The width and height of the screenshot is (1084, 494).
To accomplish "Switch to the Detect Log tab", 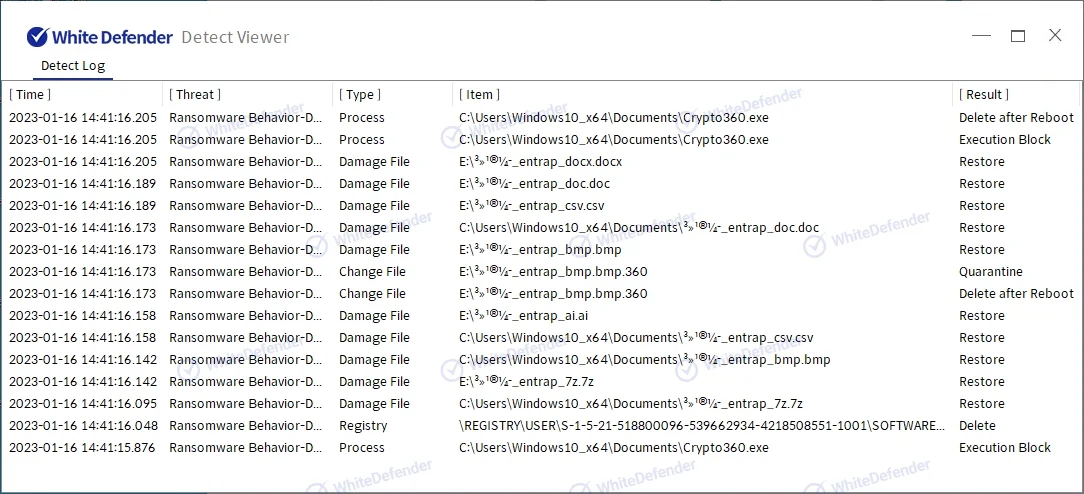I will 72,66.
